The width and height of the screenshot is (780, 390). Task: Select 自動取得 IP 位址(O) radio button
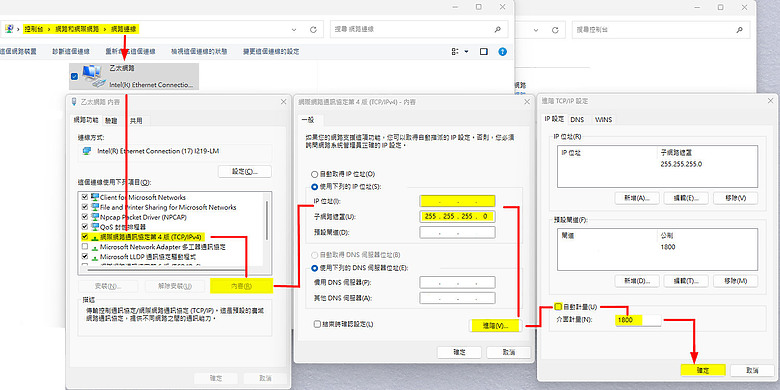pyautogui.click(x=314, y=175)
